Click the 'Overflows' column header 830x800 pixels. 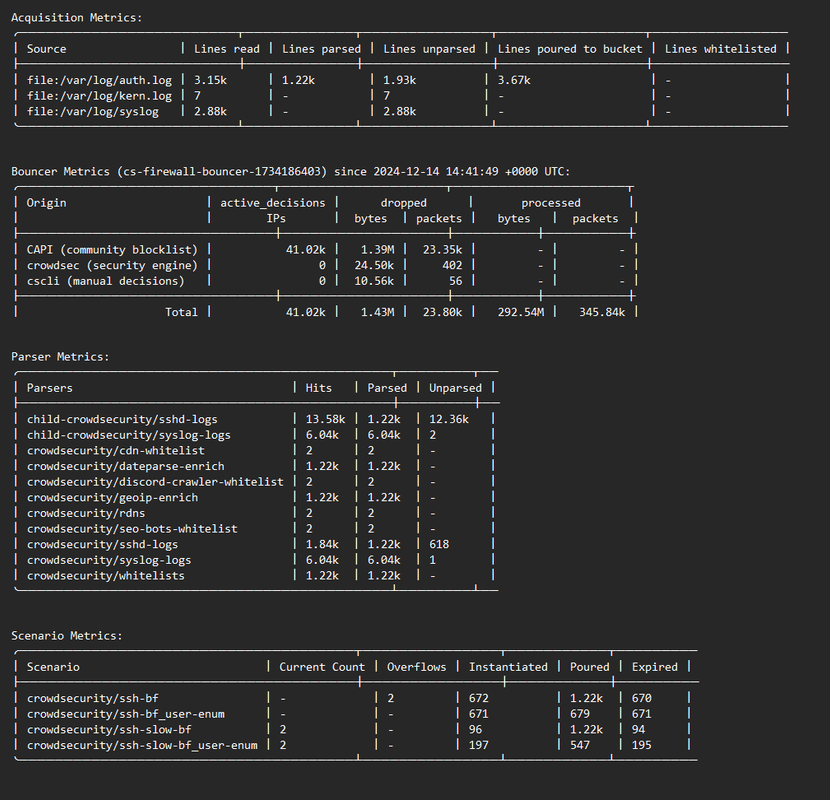(x=416, y=667)
